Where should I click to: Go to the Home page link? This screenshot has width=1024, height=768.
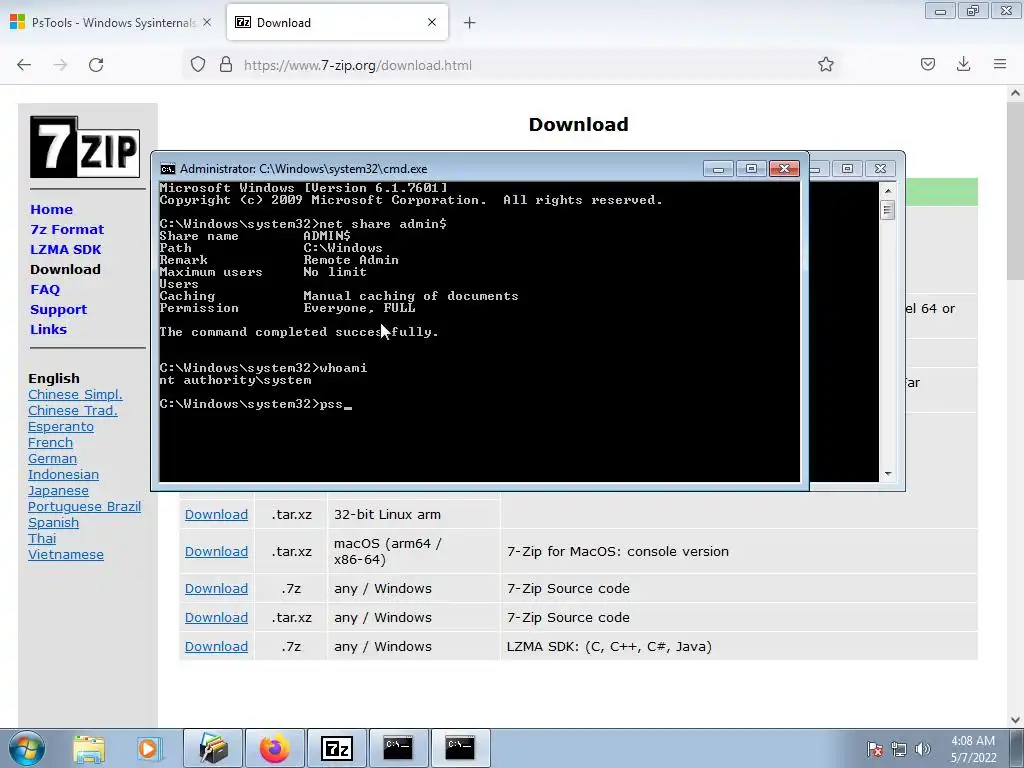click(52, 210)
